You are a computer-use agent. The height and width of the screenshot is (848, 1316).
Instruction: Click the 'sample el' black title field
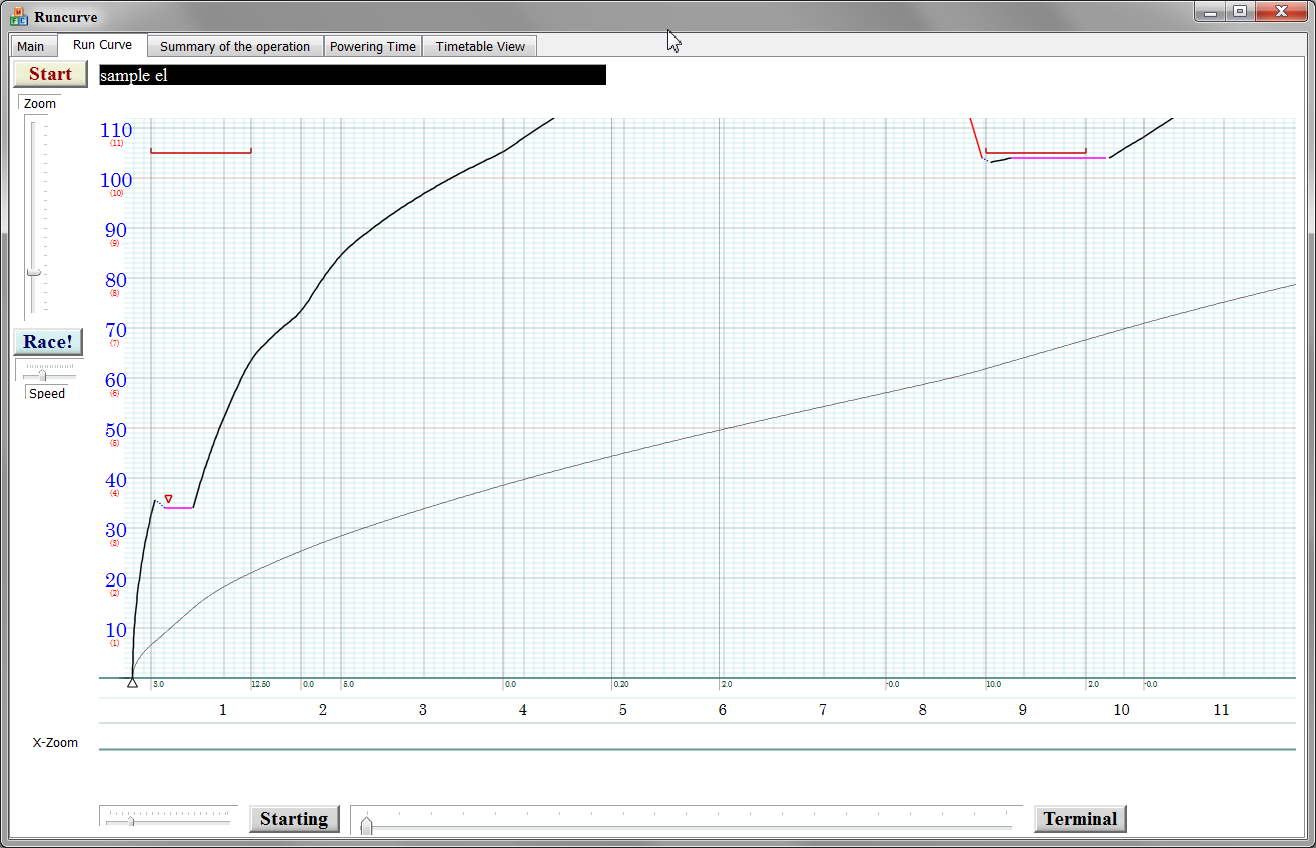[x=352, y=75]
